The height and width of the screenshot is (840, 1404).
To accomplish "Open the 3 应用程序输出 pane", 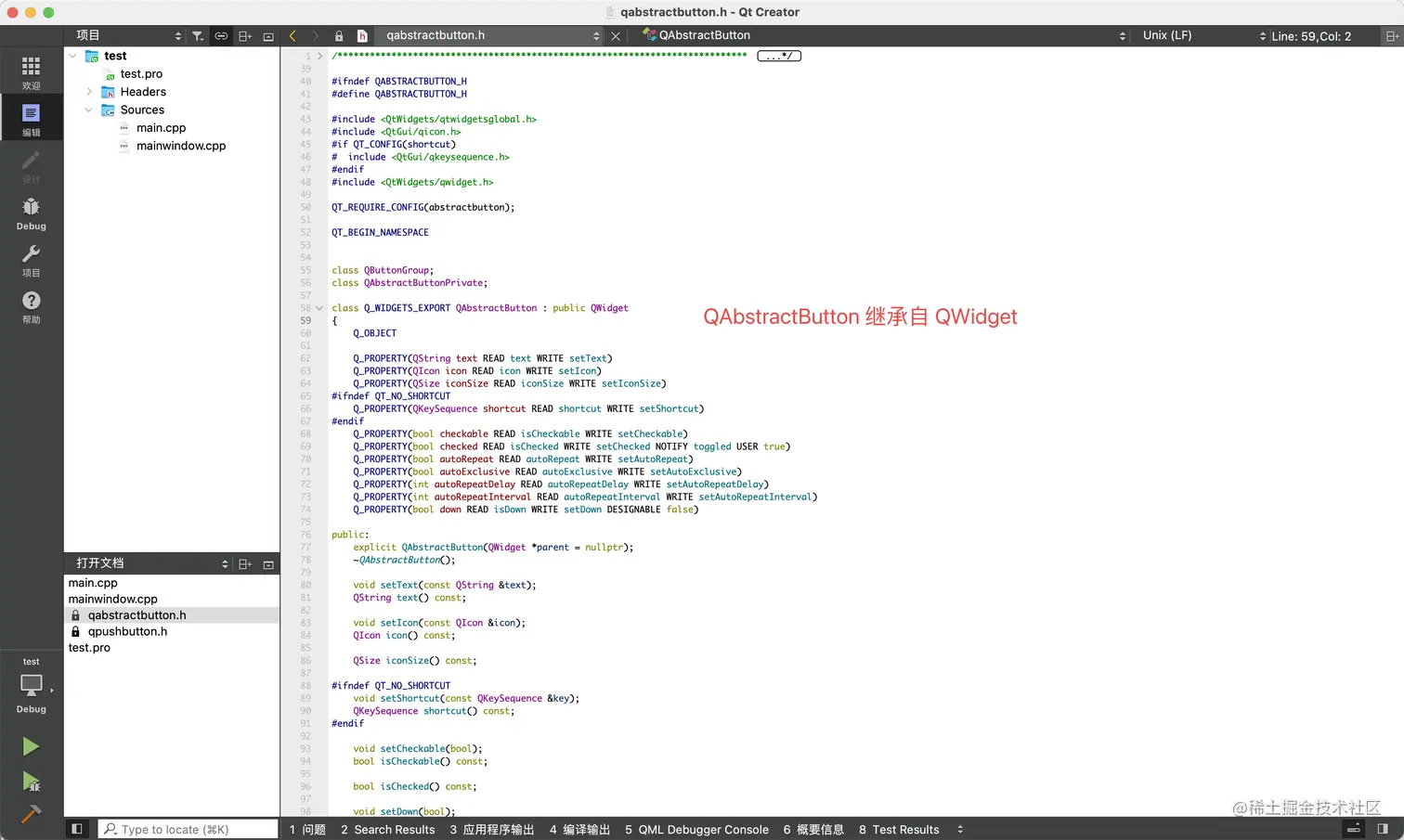I will click(492, 830).
